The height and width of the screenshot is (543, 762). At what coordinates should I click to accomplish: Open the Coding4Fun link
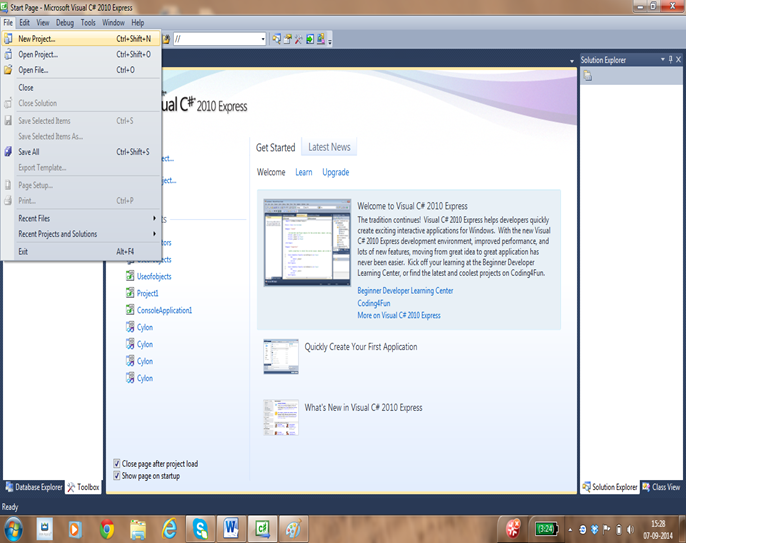coord(374,303)
